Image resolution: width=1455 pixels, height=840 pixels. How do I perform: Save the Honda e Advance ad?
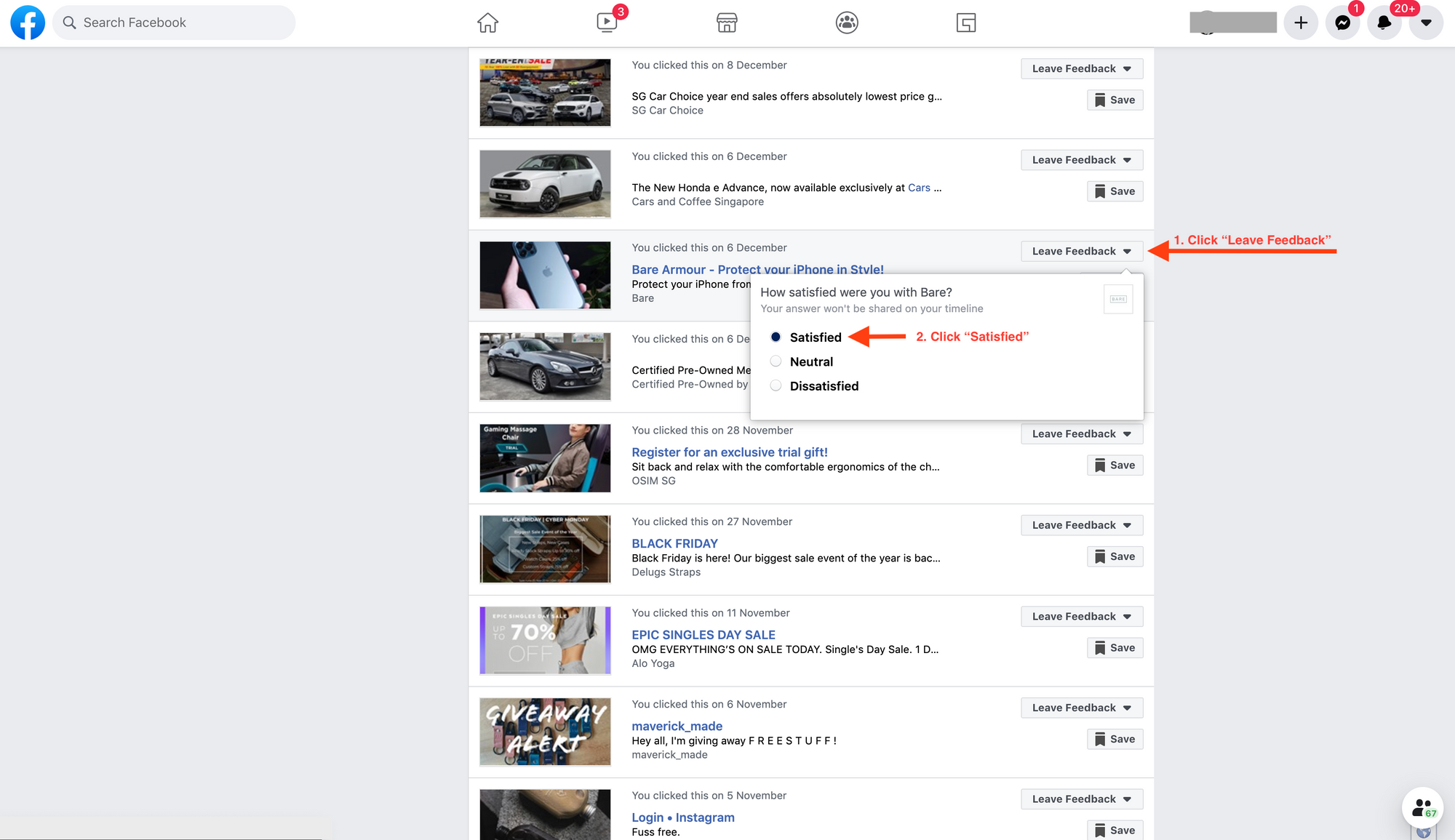[x=1115, y=191]
